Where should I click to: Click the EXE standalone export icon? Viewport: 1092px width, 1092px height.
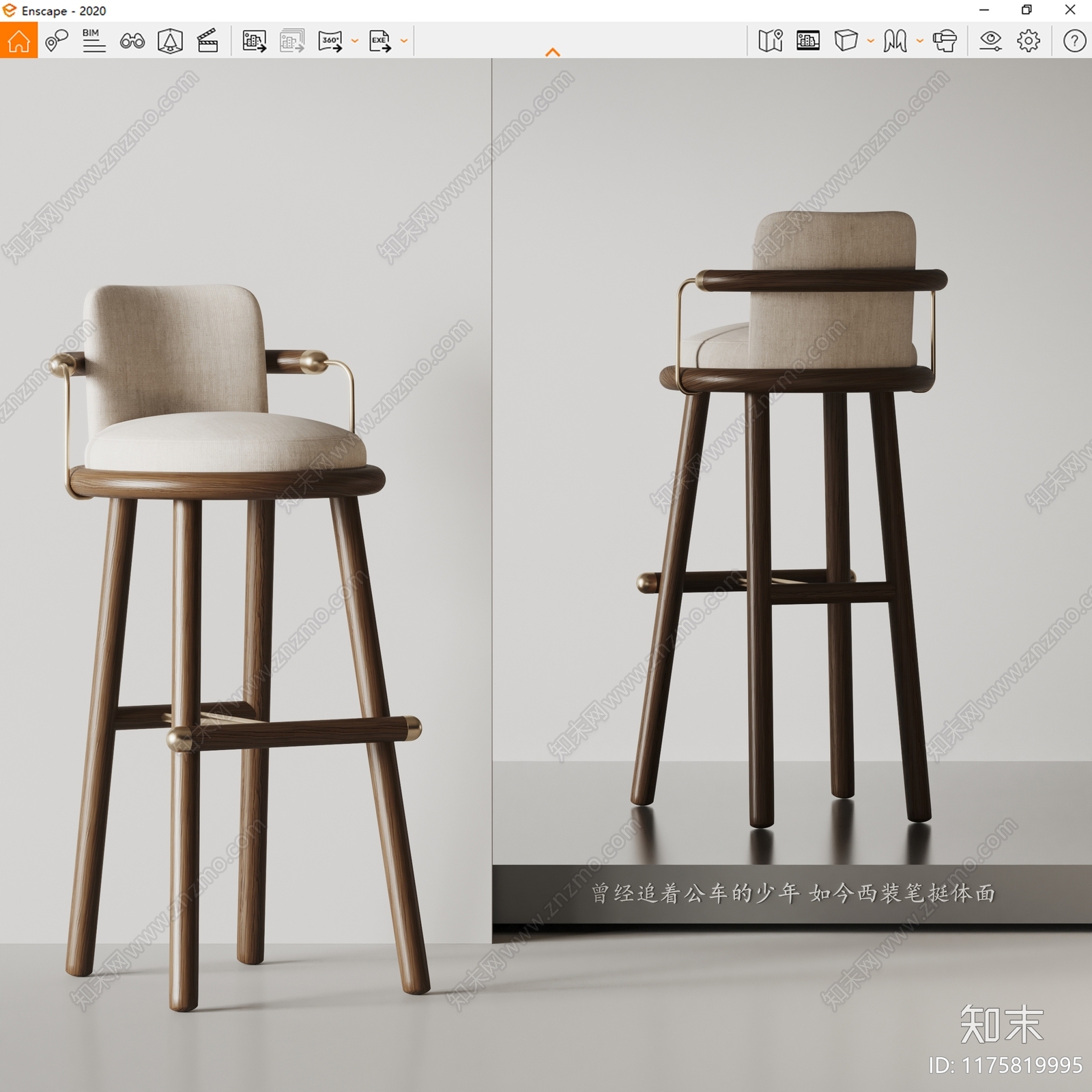[380, 41]
